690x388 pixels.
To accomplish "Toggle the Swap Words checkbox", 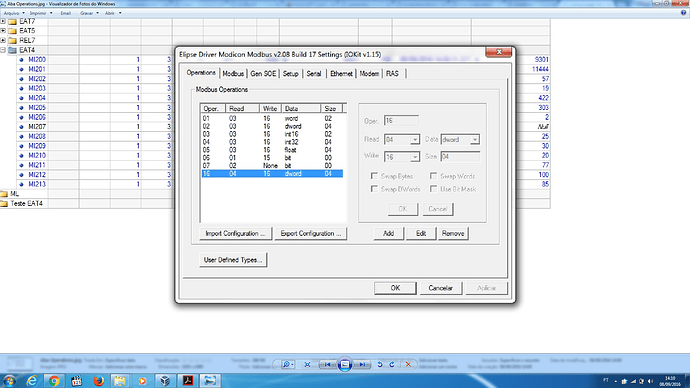I will click(433, 176).
